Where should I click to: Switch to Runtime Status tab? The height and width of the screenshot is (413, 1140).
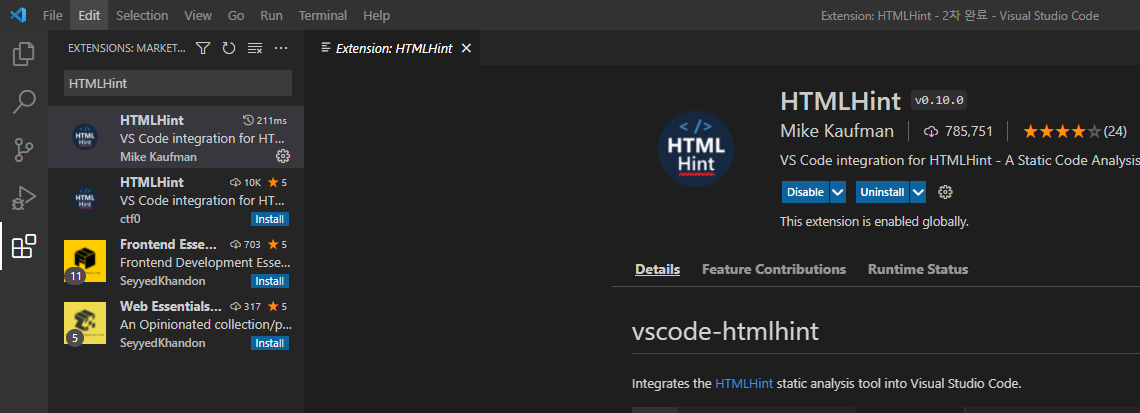[918, 269]
